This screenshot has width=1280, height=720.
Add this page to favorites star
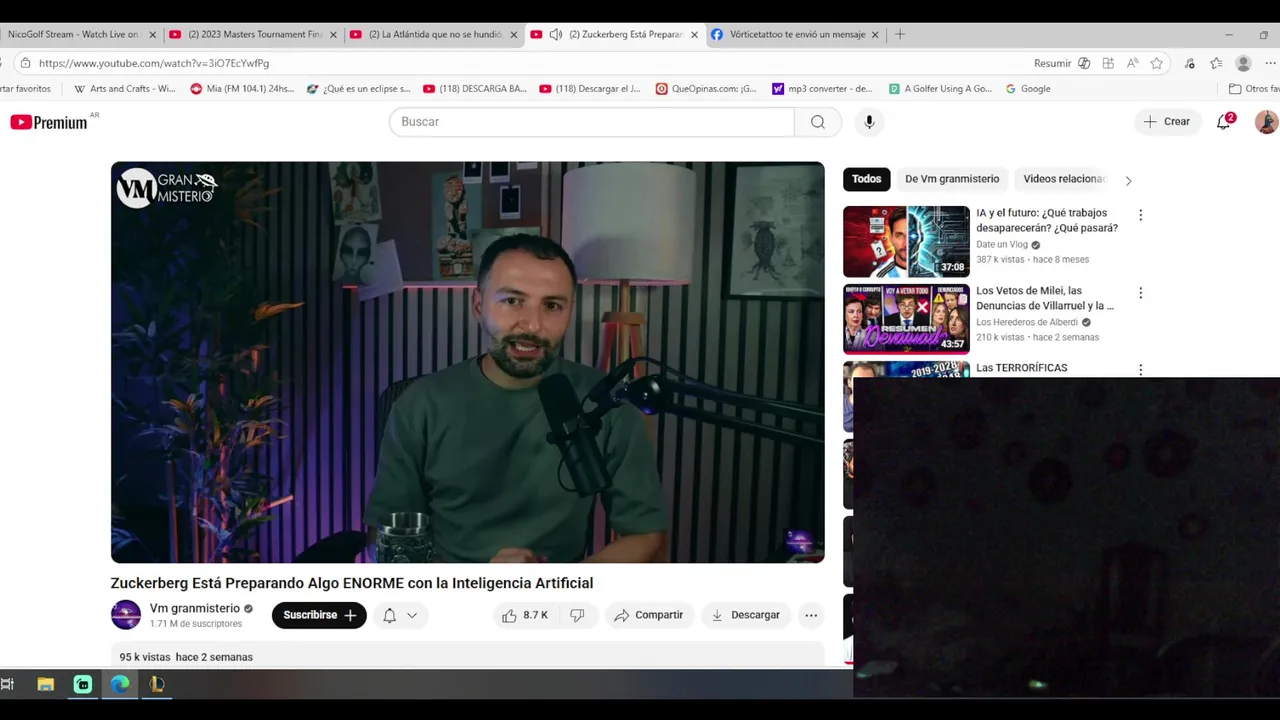pyautogui.click(x=1157, y=63)
